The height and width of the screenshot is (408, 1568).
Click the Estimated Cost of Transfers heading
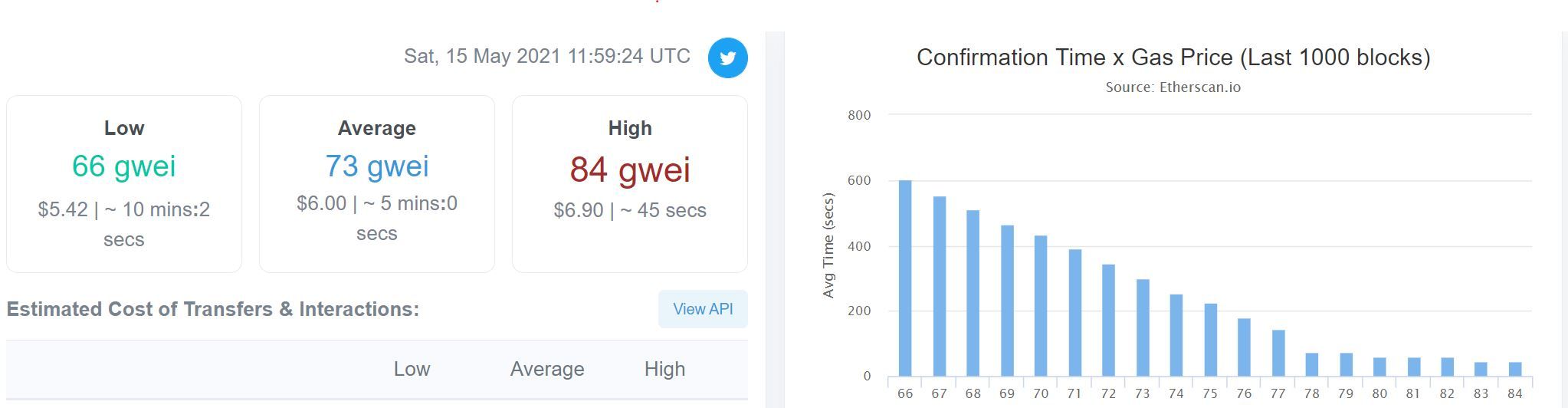point(213,309)
